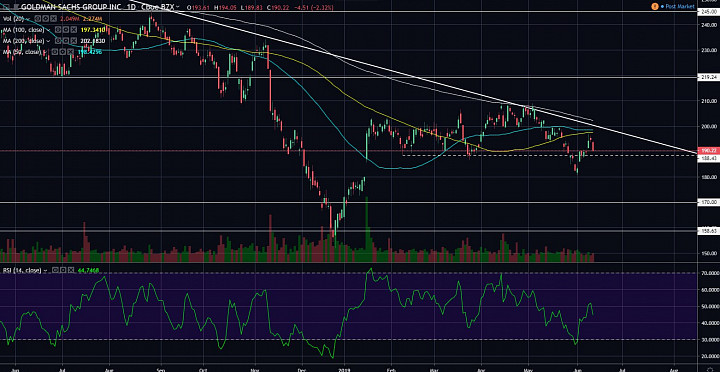
Task: Click the current price label 190.22 on the scale
Action: (x=709, y=150)
